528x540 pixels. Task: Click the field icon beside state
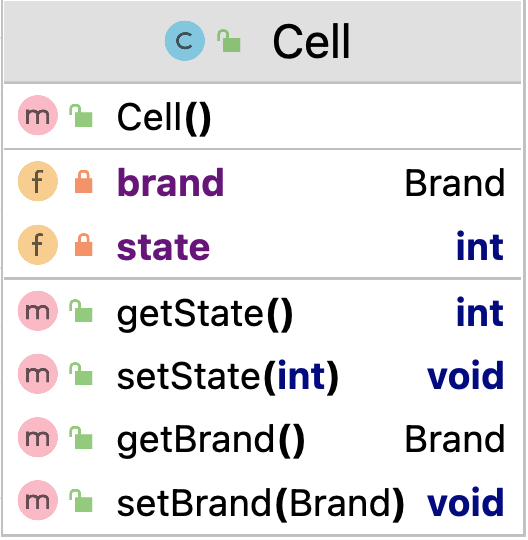38,245
